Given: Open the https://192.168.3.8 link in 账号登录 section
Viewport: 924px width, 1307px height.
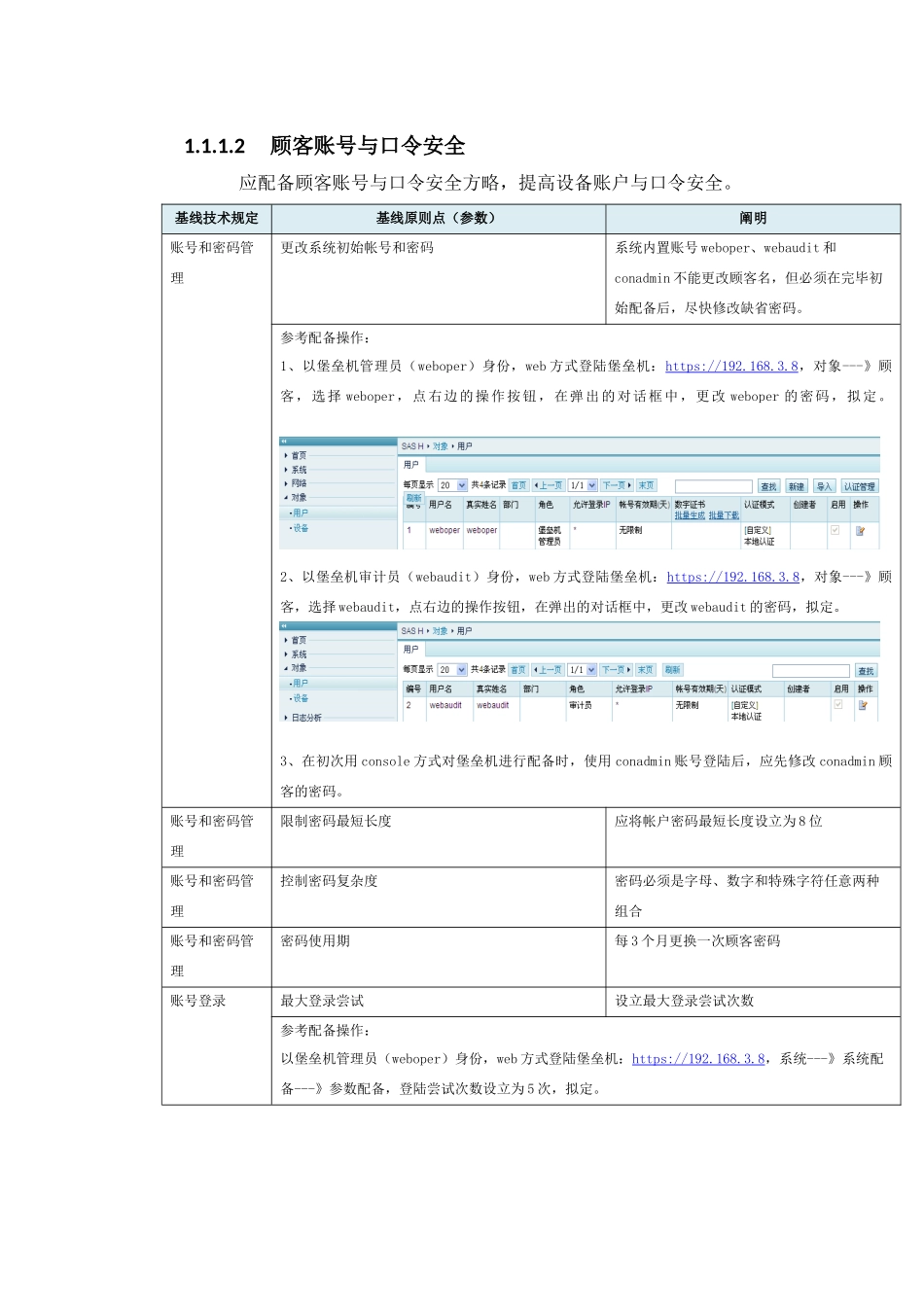Looking at the screenshot, I should [699, 1059].
